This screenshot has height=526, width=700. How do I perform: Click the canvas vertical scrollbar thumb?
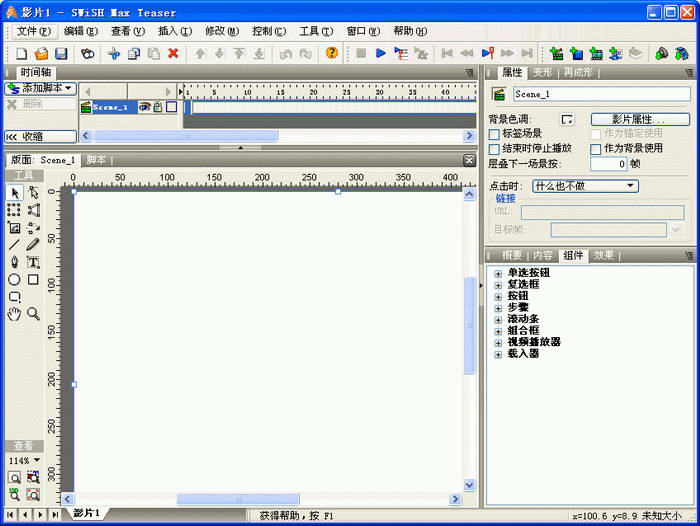(469, 325)
